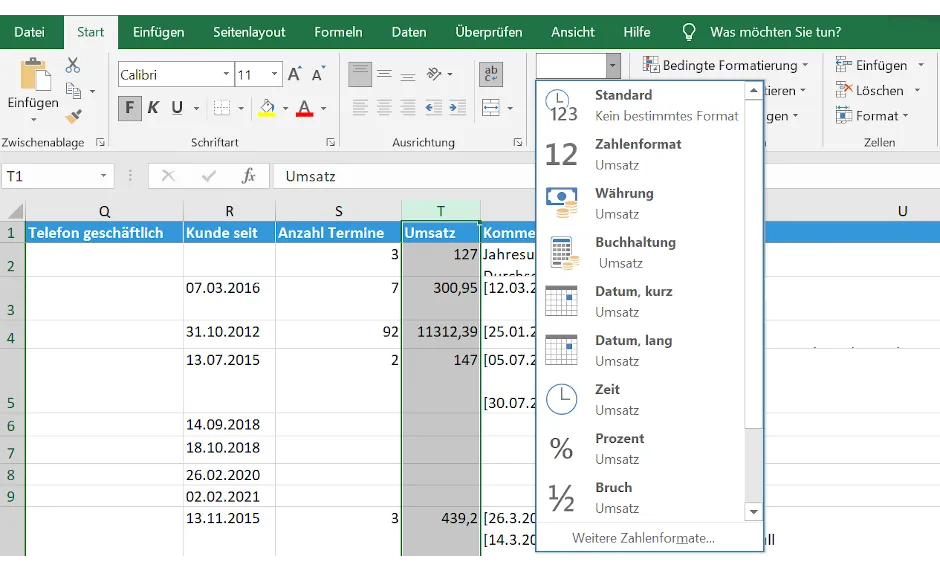Viewport: 940px width, 570px height.
Task: Toggle bold formatting with the F button
Action: click(x=129, y=108)
